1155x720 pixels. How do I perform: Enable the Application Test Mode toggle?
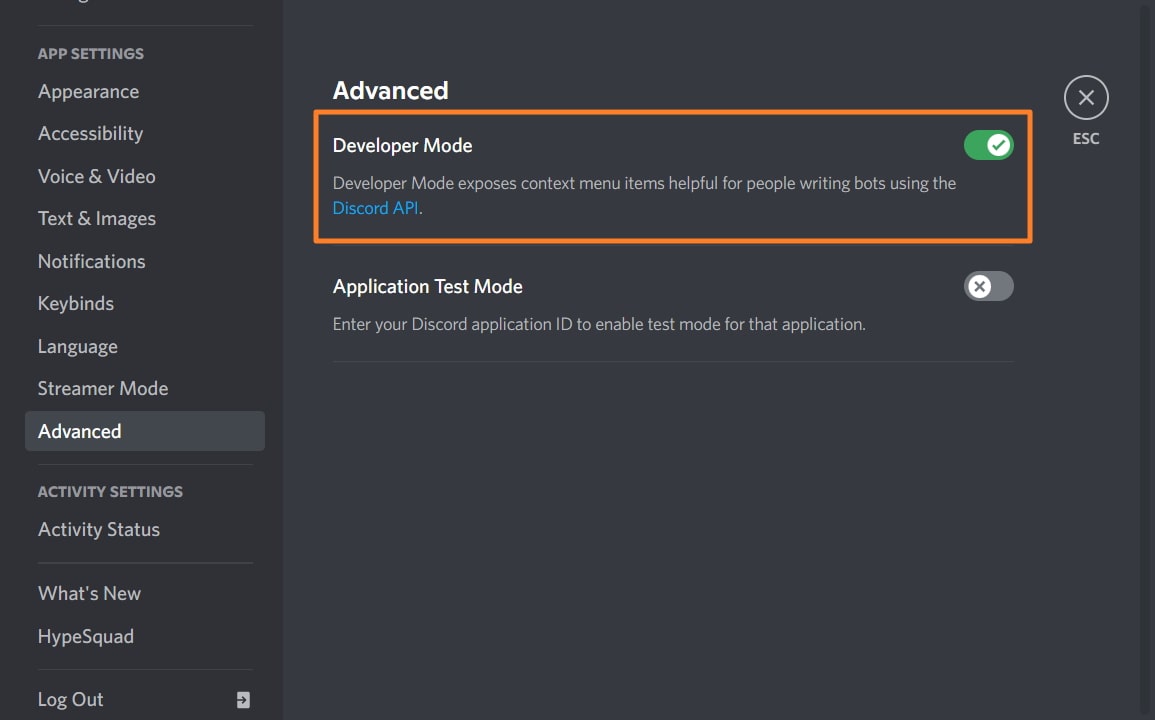(989, 286)
